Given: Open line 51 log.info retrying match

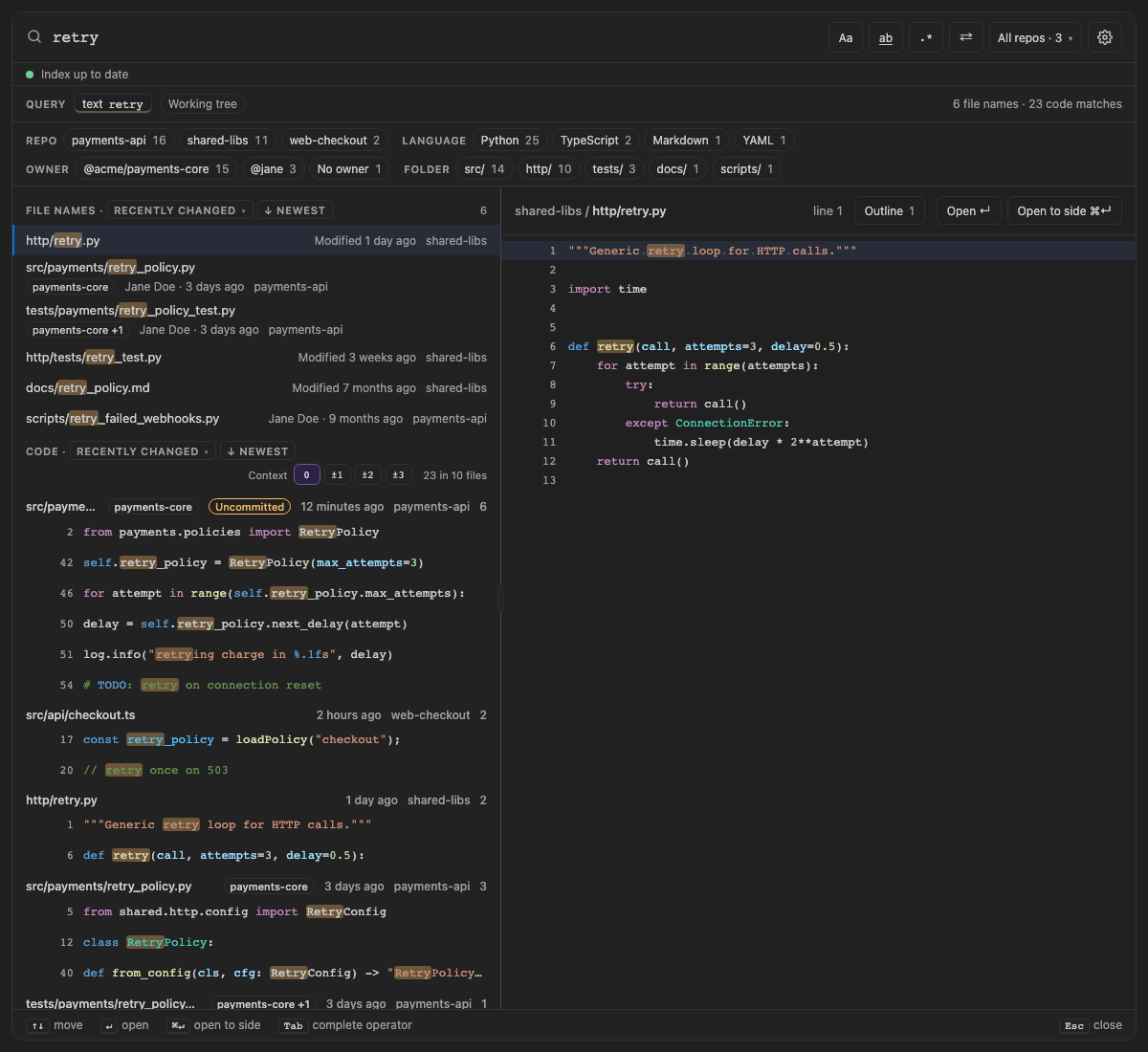Looking at the screenshot, I should tap(256, 654).
